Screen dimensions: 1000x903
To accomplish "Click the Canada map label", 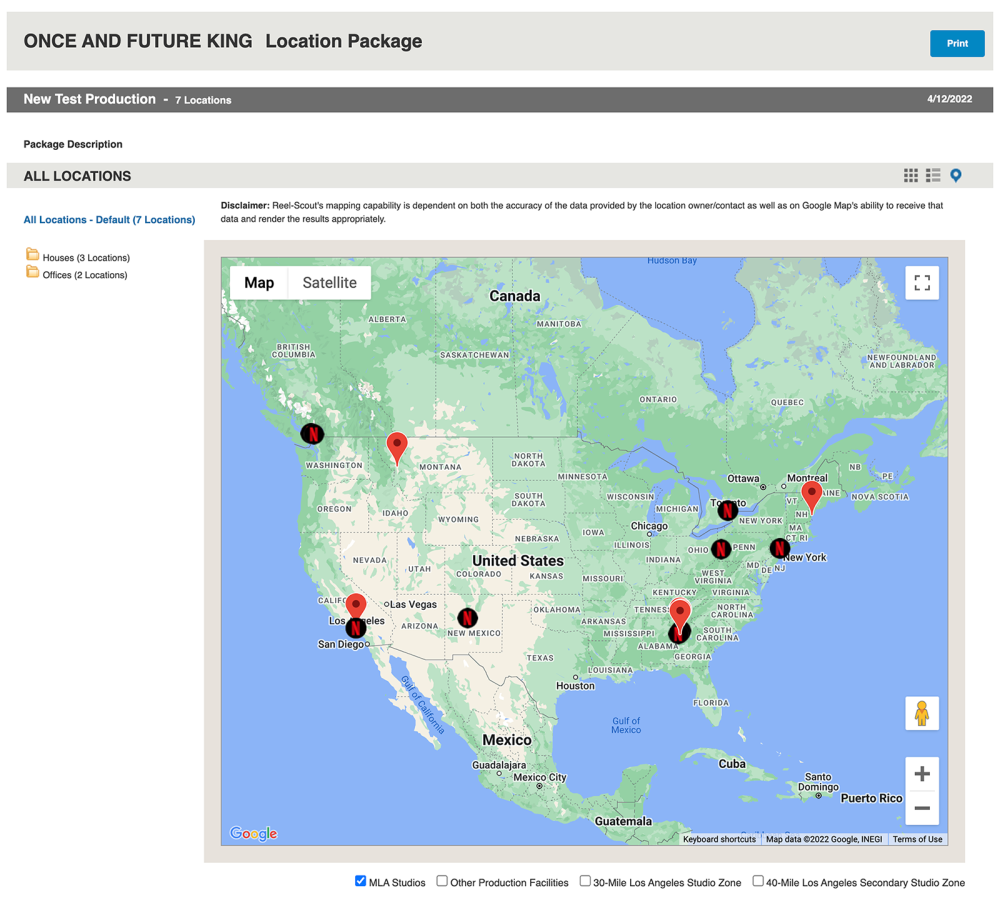I will [515, 296].
